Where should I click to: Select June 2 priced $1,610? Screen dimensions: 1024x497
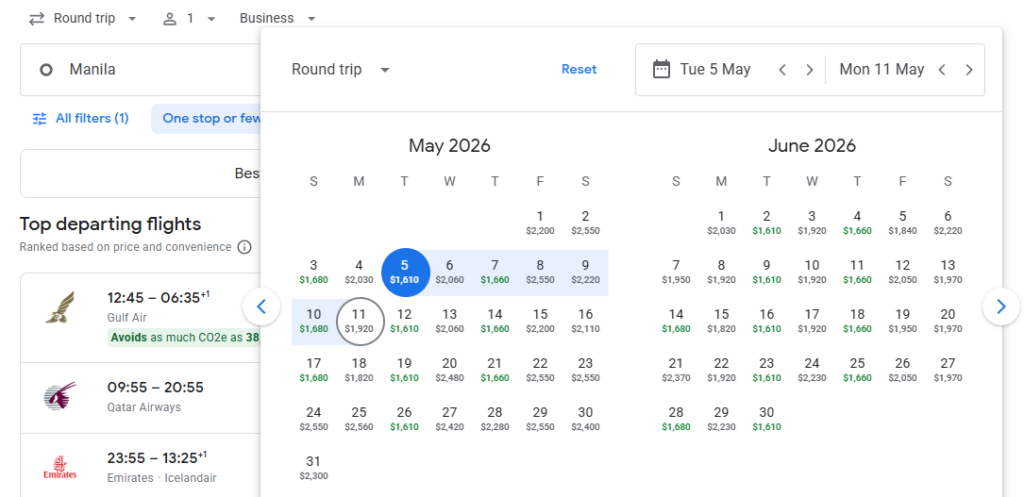point(767,223)
